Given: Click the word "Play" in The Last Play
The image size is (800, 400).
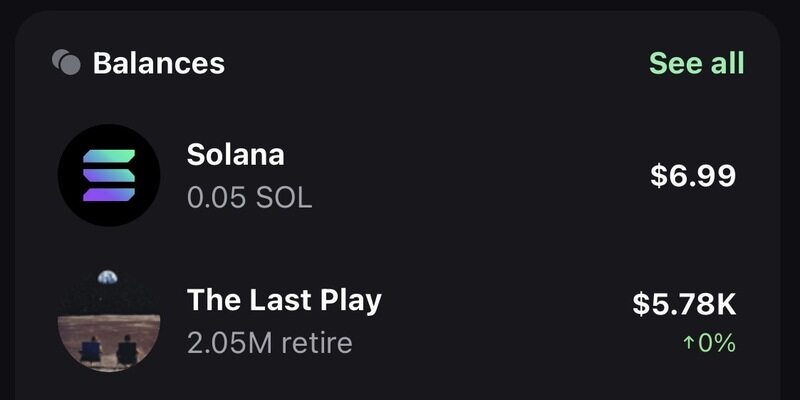Looking at the screenshot, I should pos(347,300).
